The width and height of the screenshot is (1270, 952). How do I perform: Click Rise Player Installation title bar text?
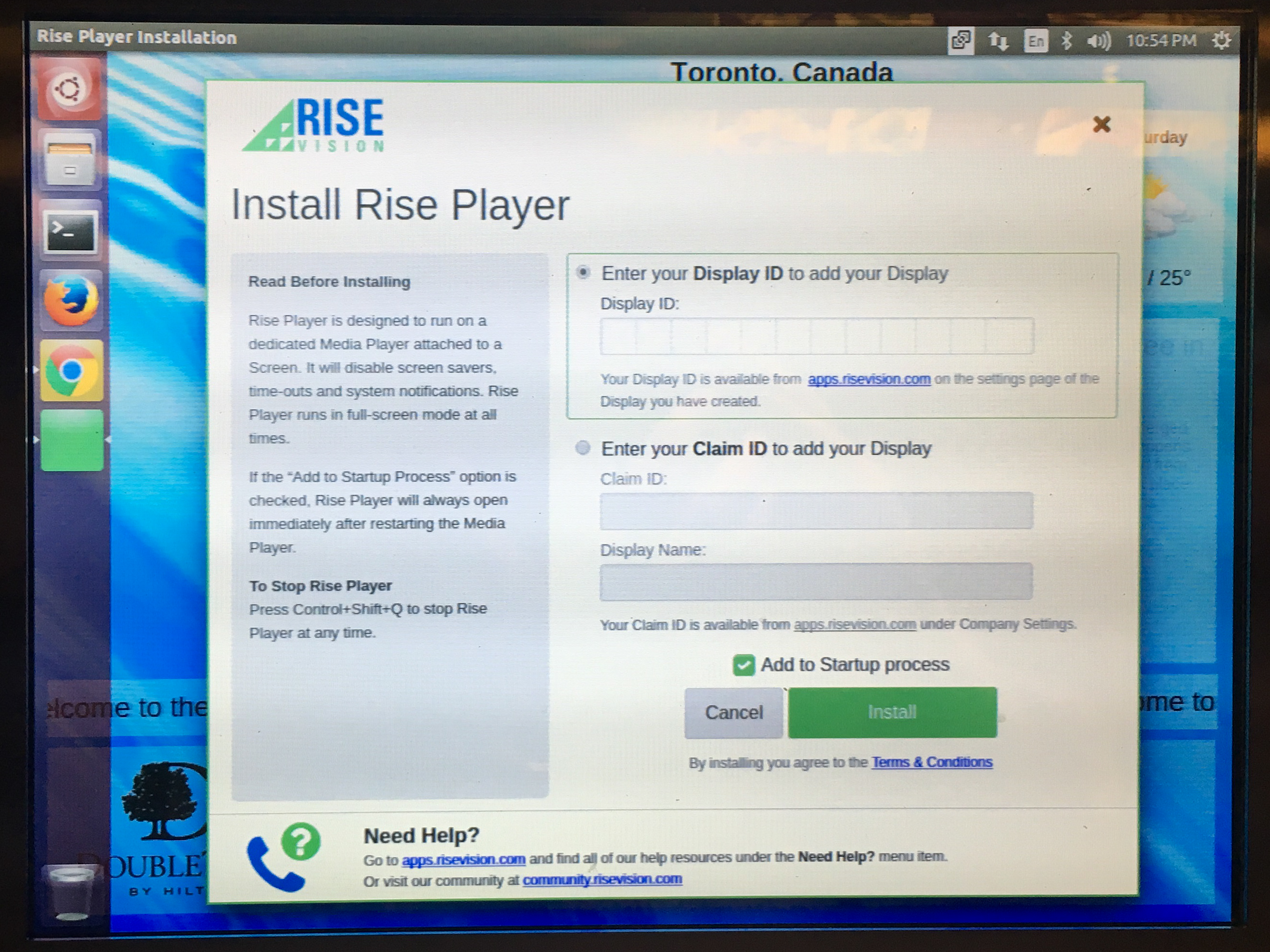(x=137, y=38)
